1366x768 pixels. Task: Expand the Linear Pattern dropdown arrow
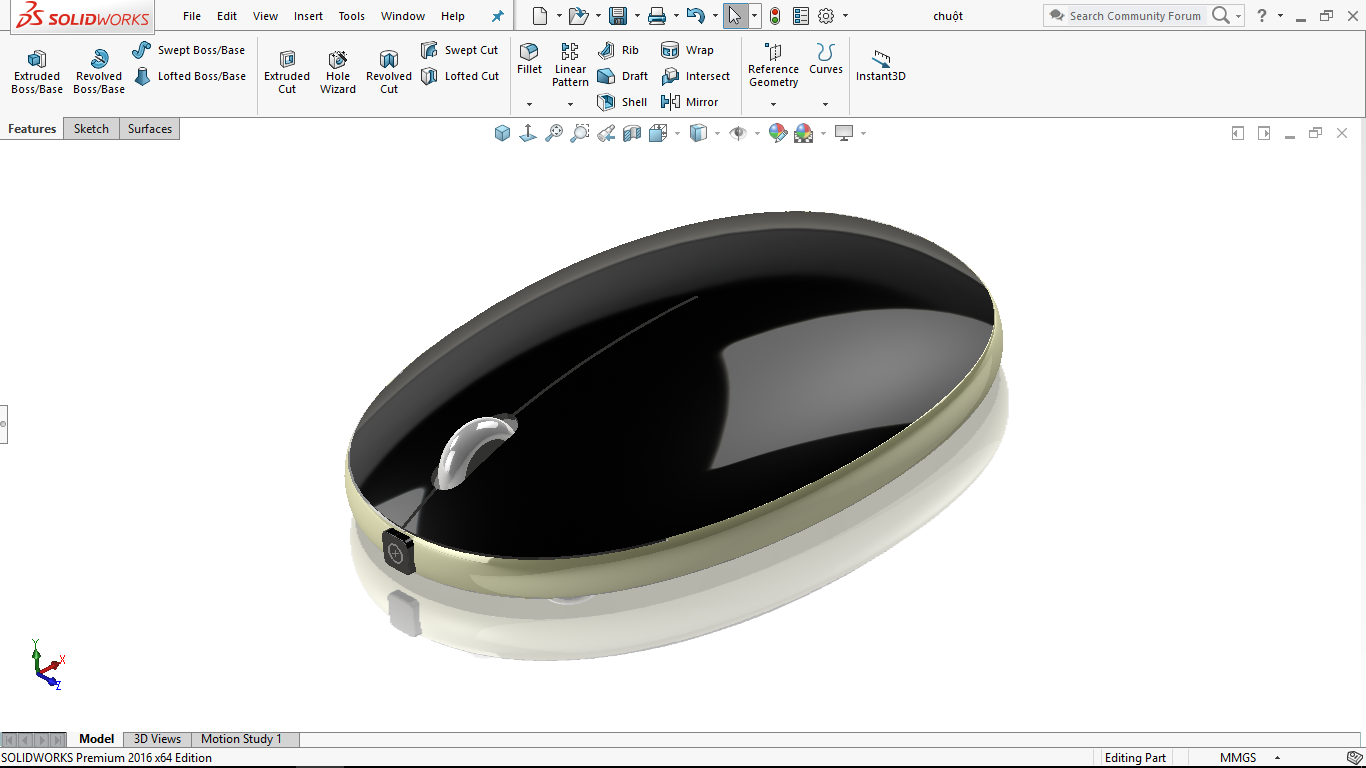(570, 104)
